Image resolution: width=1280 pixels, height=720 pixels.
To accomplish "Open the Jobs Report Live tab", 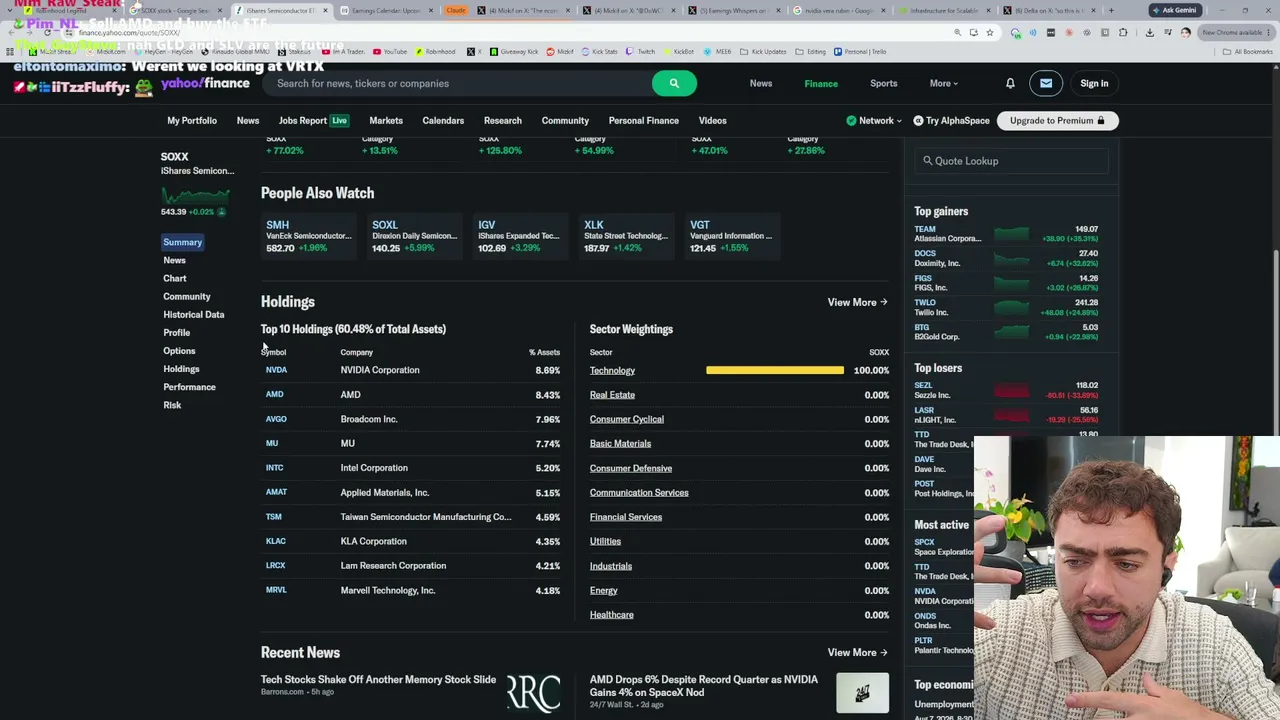I will 313,121.
